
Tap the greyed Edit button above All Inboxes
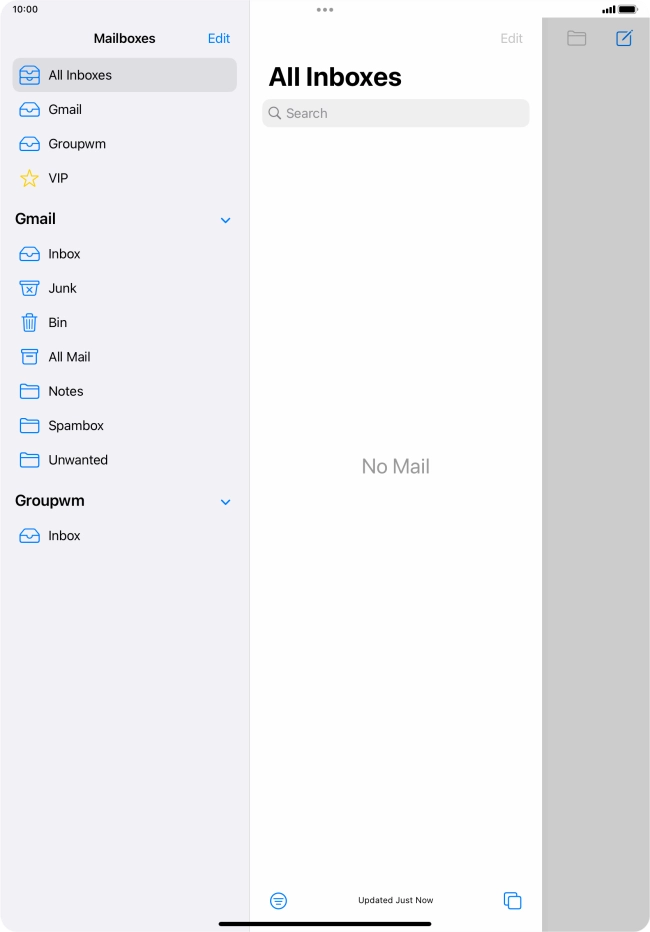pos(511,39)
